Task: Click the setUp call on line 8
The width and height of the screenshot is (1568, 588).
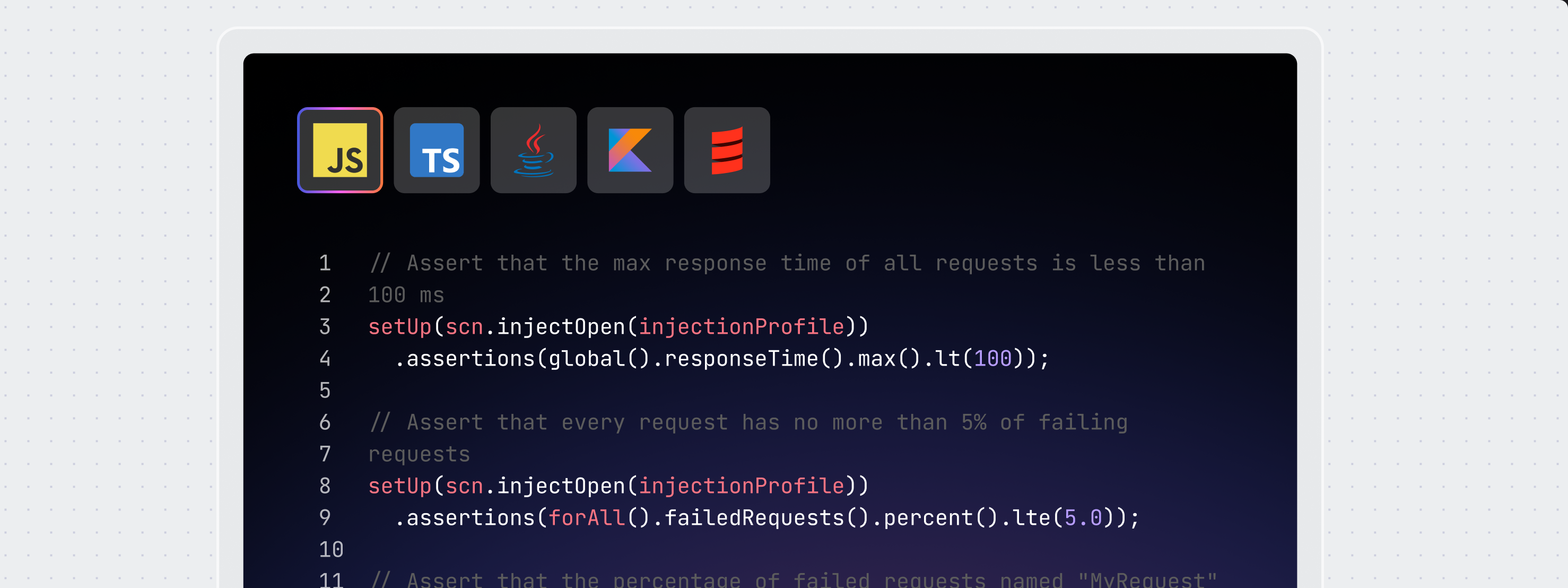Action: (x=618, y=486)
